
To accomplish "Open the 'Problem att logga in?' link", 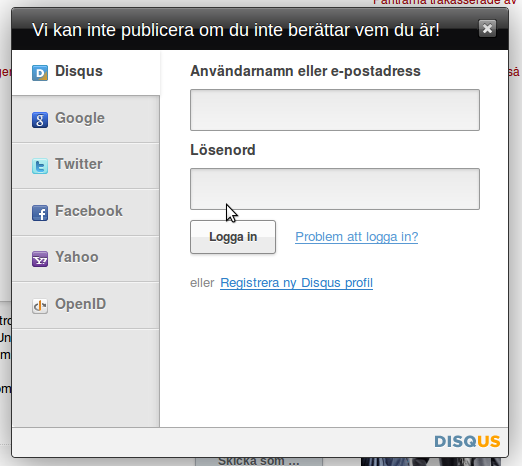I will pyautogui.click(x=356, y=237).
